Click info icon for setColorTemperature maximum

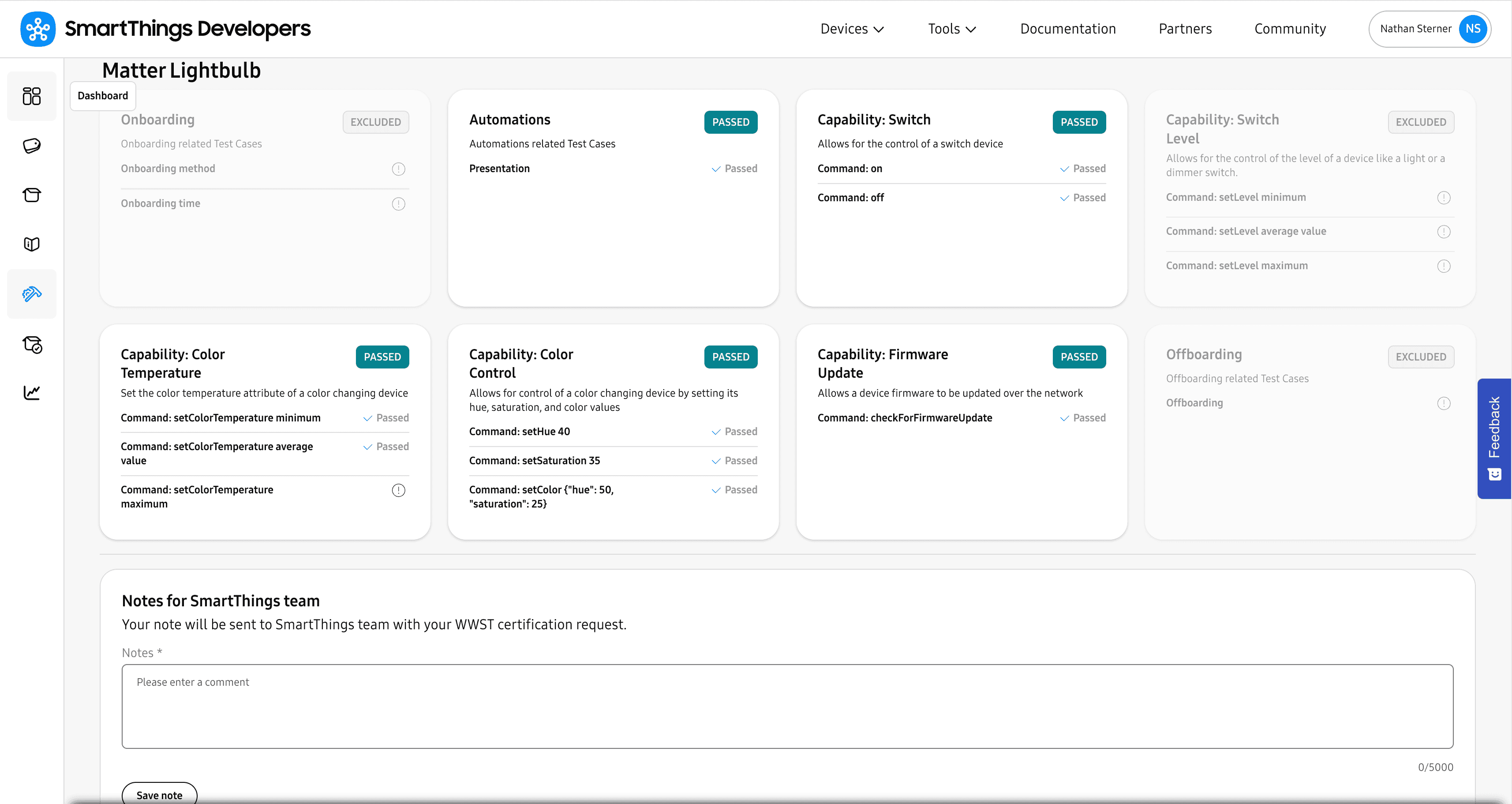click(x=399, y=490)
